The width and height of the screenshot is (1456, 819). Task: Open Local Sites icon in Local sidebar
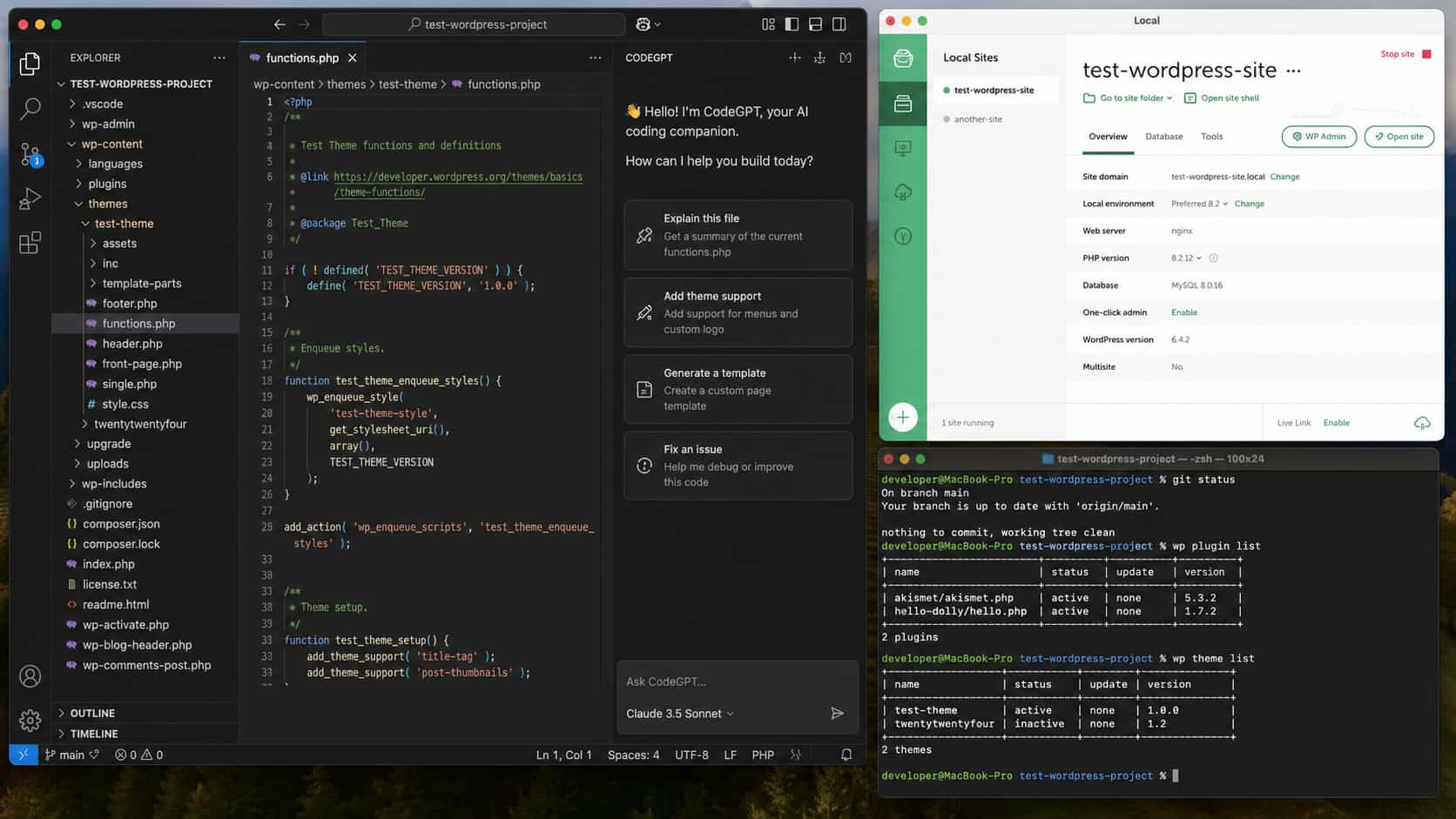tap(903, 104)
